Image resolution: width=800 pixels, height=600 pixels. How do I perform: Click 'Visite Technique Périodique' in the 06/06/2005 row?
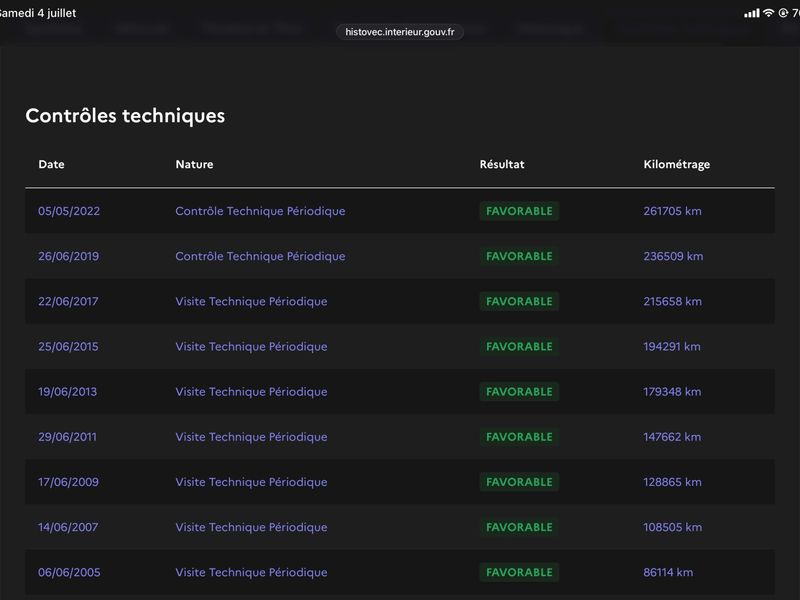tap(251, 572)
